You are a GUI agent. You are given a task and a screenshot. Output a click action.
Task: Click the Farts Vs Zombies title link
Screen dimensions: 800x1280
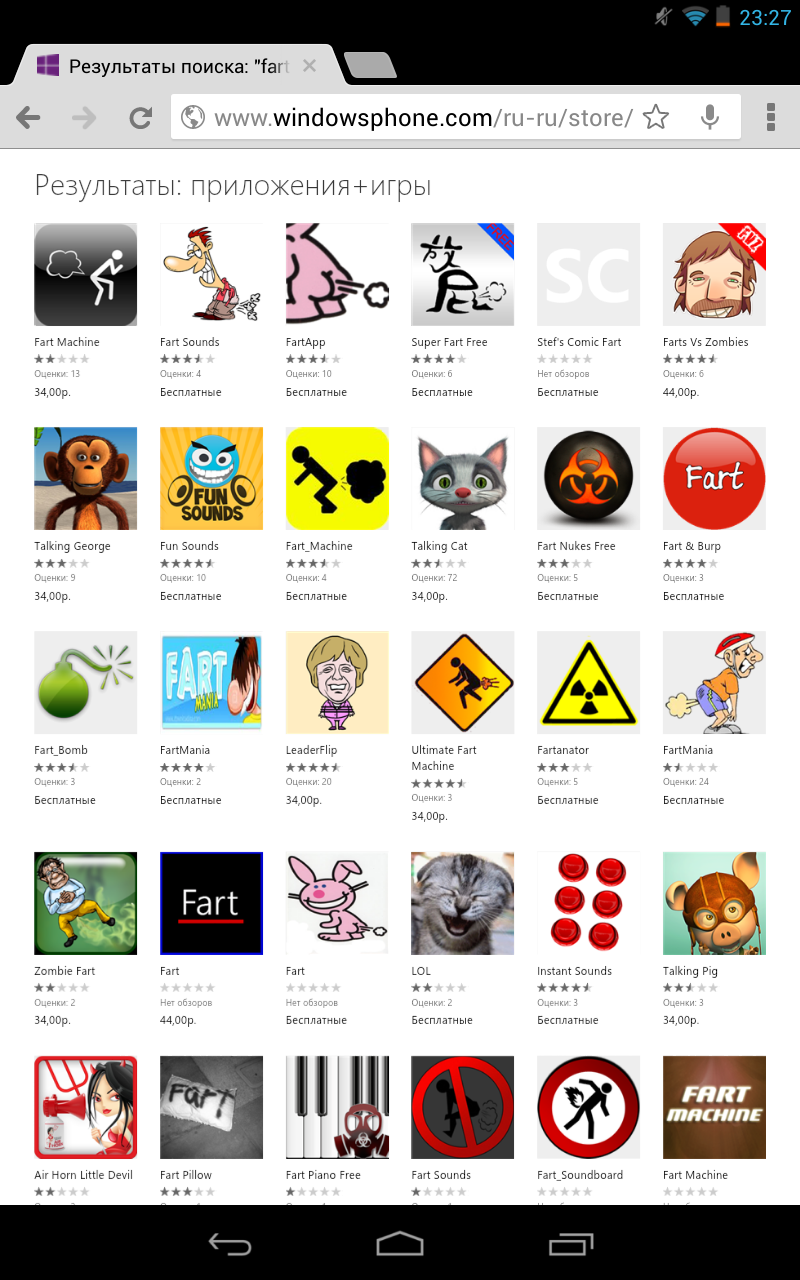[706, 342]
